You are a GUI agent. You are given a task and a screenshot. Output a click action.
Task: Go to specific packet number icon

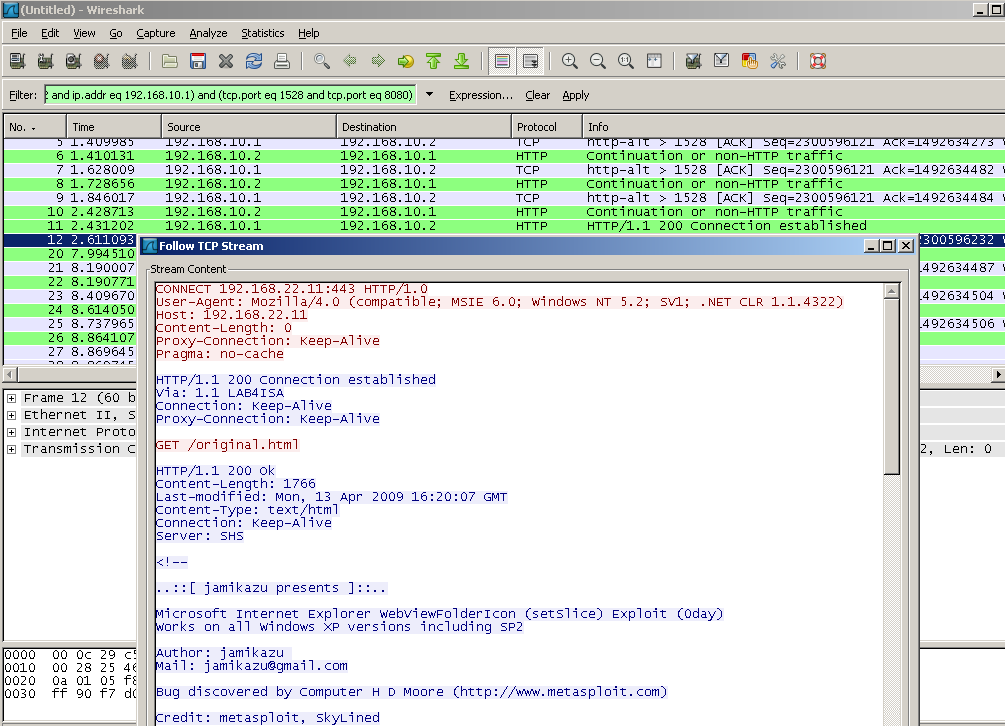click(x=406, y=62)
